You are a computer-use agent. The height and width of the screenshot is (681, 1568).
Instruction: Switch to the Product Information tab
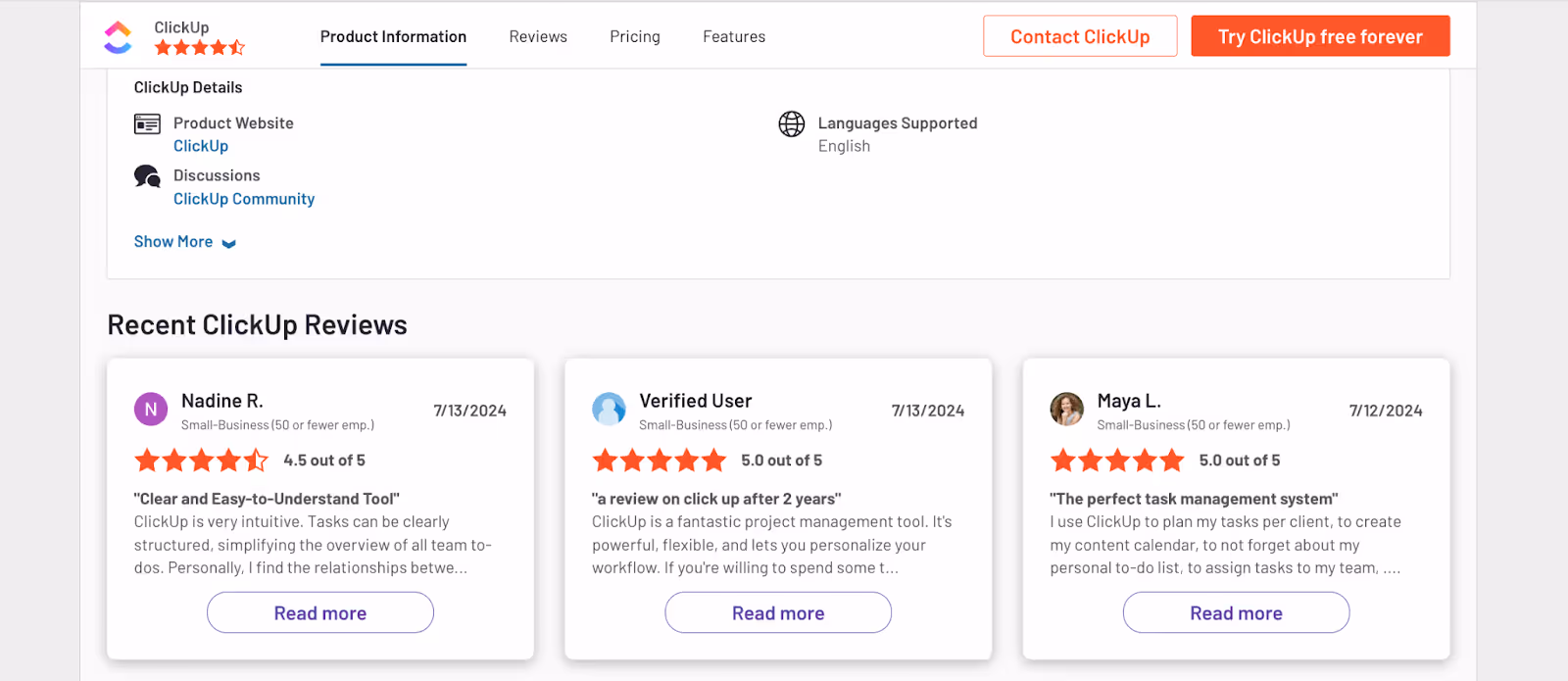[x=393, y=36]
